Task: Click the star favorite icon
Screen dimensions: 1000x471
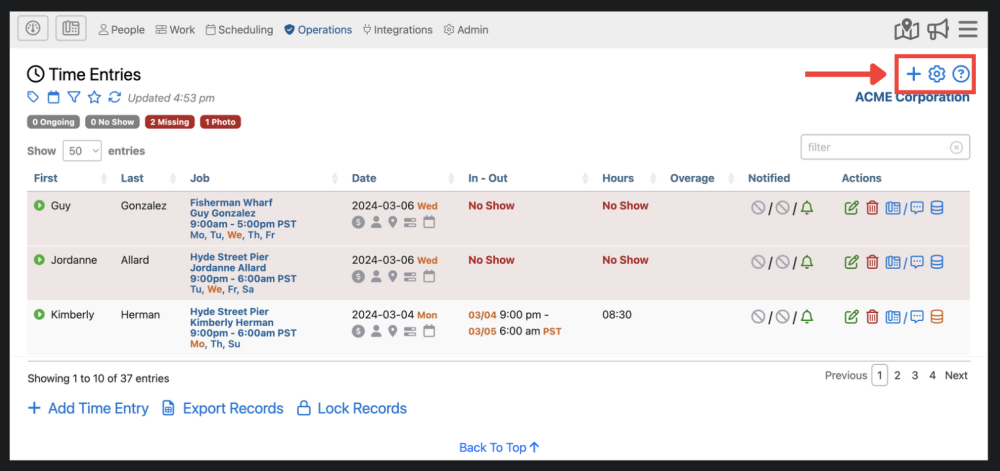Action: click(94, 97)
